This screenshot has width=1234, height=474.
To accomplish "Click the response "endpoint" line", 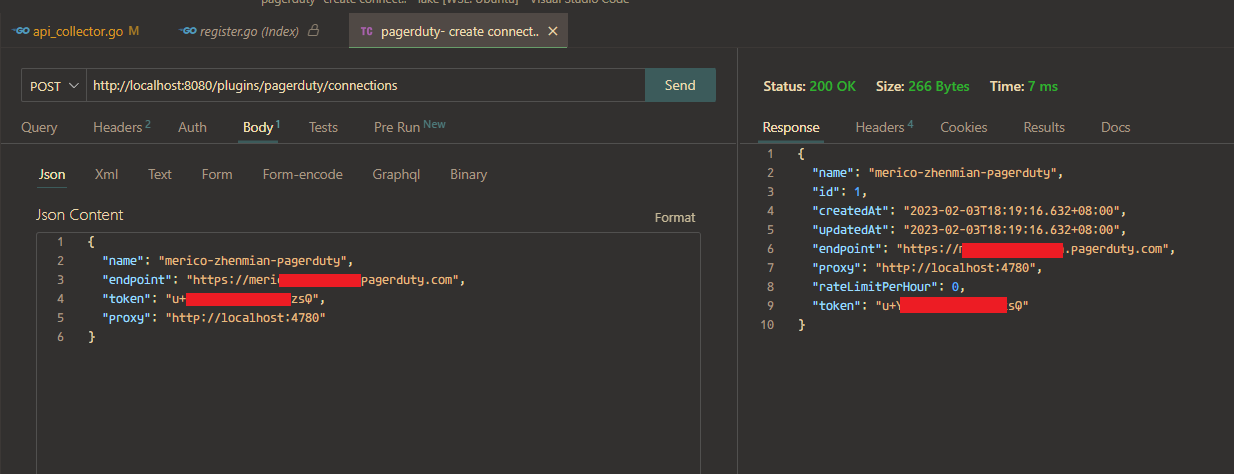I will 993,249.
